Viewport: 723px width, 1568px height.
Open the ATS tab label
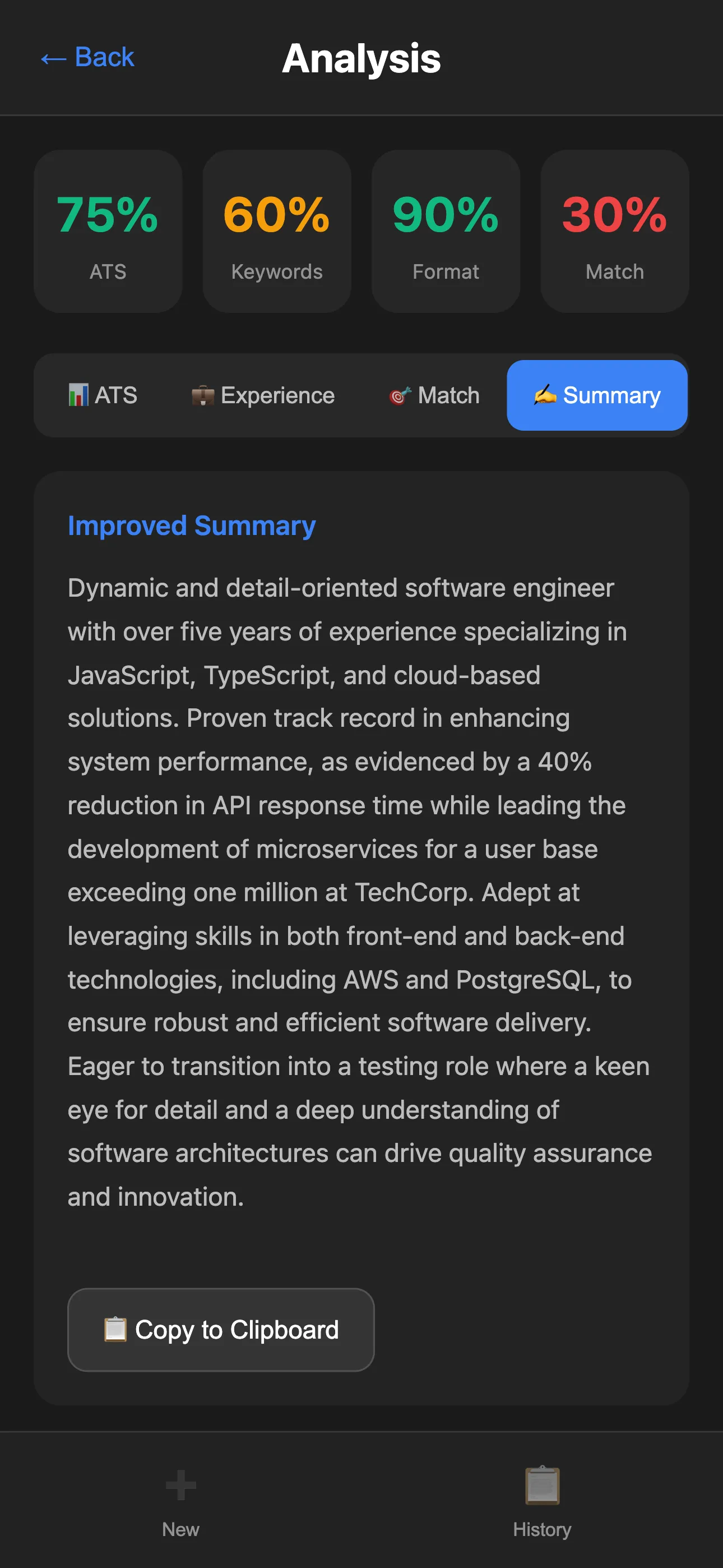115,396
